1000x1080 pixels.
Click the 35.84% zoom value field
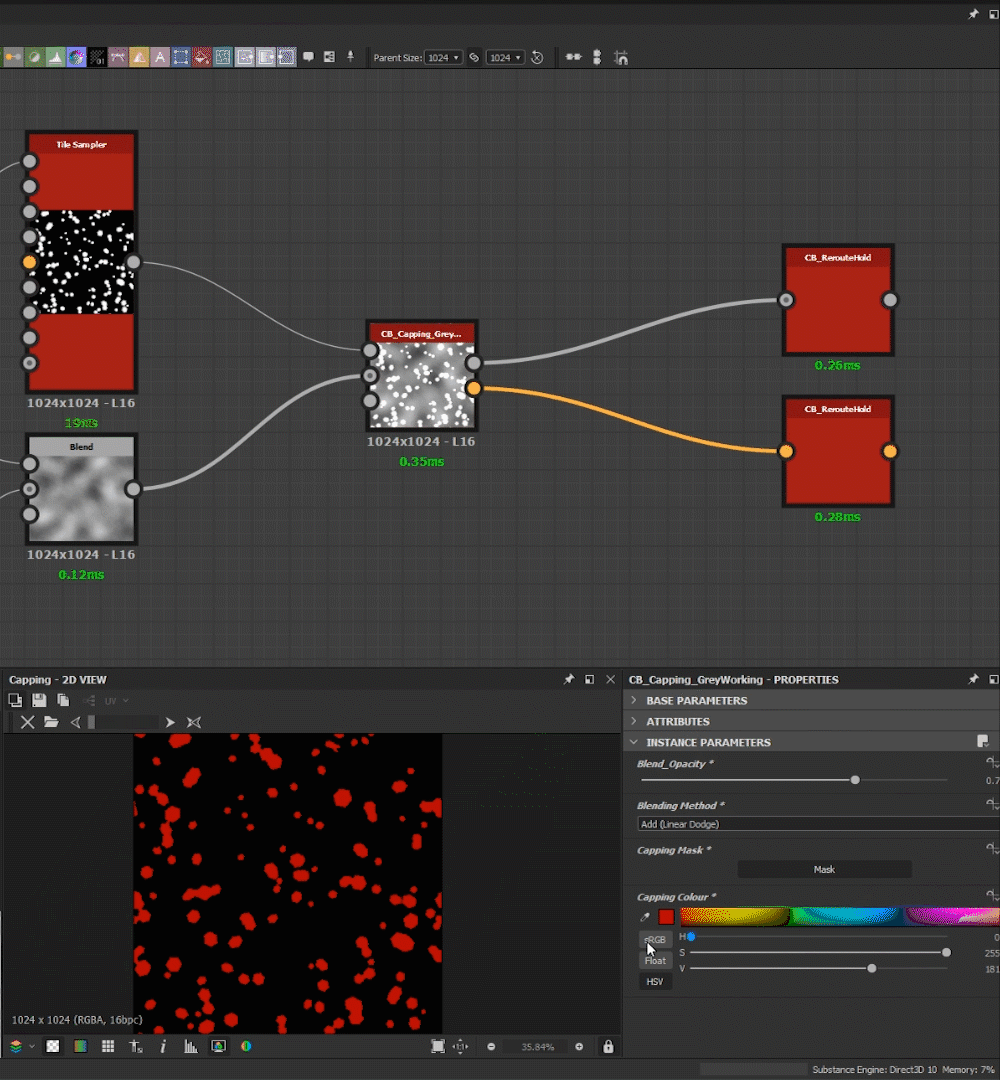coord(537,1047)
